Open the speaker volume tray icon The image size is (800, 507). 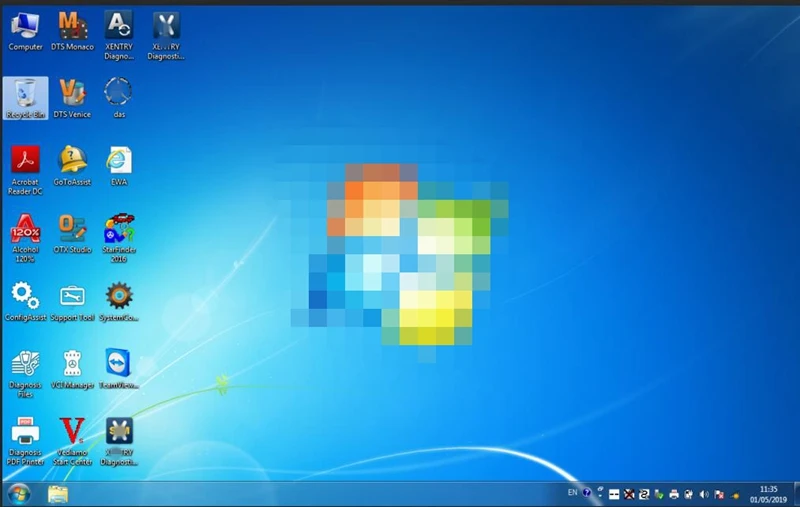pos(704,494)
